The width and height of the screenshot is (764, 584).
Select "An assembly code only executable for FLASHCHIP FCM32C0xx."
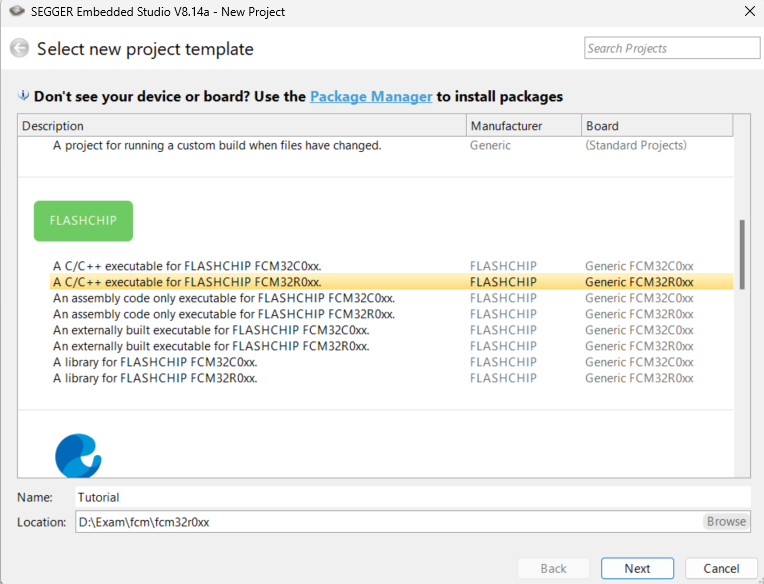tap(224, 298)
